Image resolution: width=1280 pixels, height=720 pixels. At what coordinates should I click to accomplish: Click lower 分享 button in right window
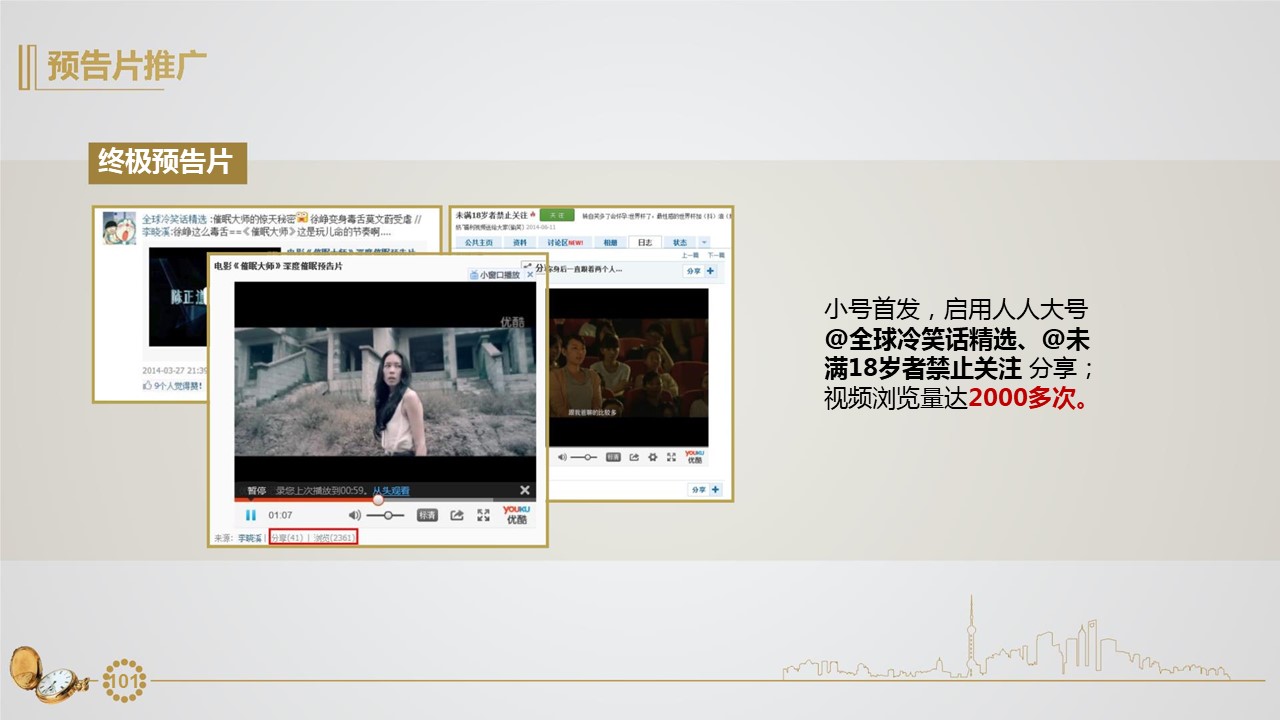pos(699,489)
